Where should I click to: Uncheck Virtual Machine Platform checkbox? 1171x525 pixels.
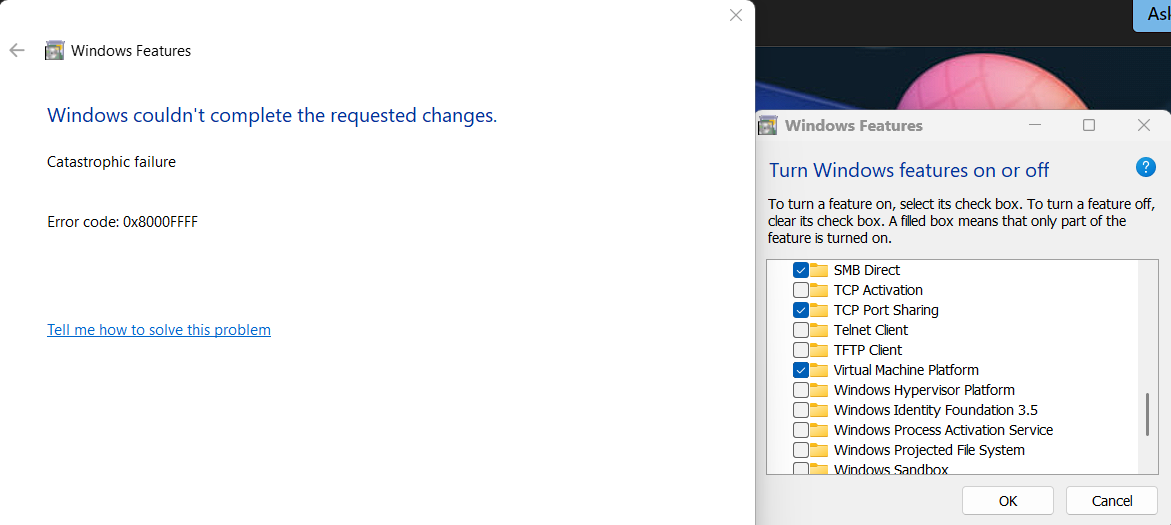(801, 370)
